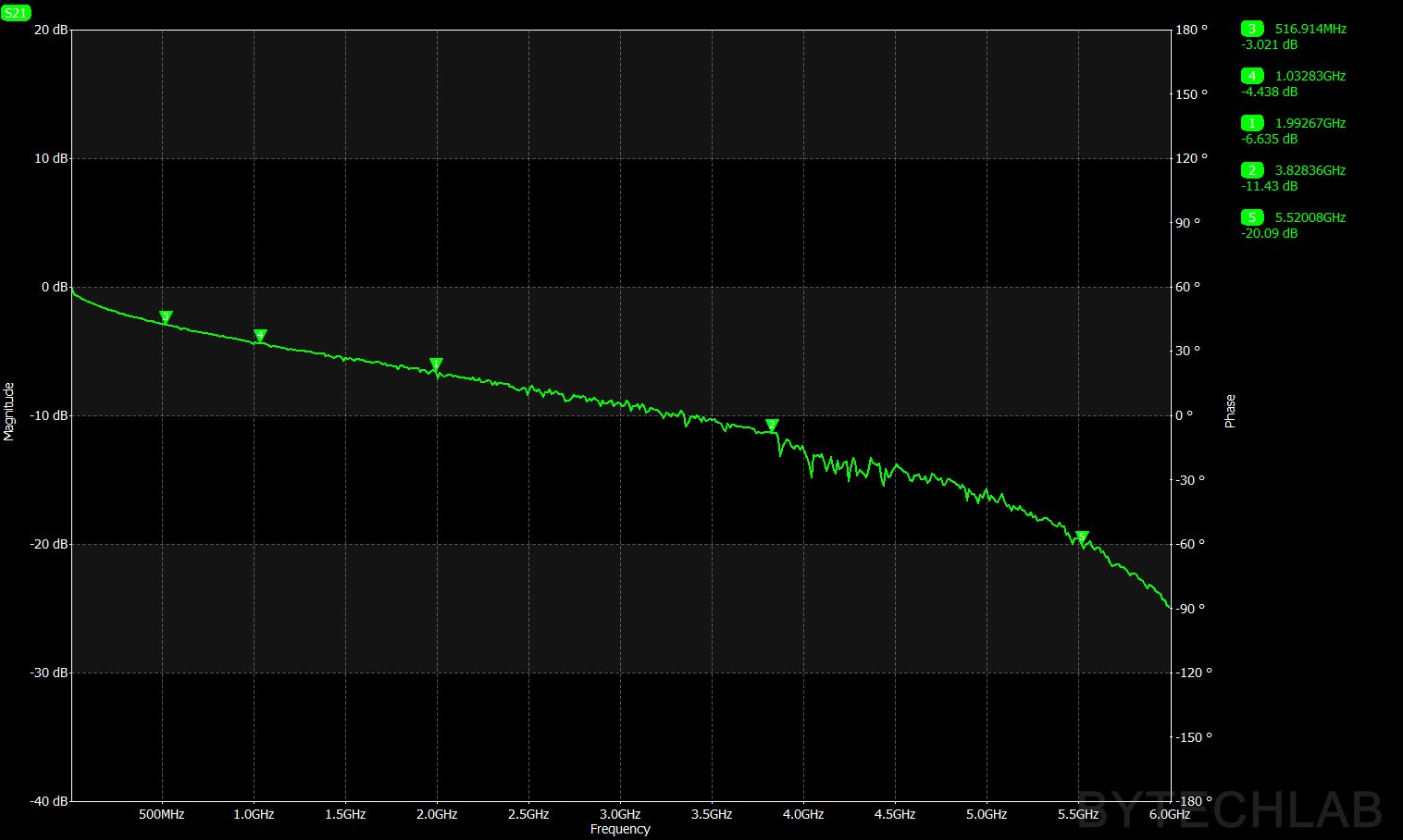This screenshot has width=1403, height=840.
Task: Select marker 3 on the trace
Action: click(166, 317)
